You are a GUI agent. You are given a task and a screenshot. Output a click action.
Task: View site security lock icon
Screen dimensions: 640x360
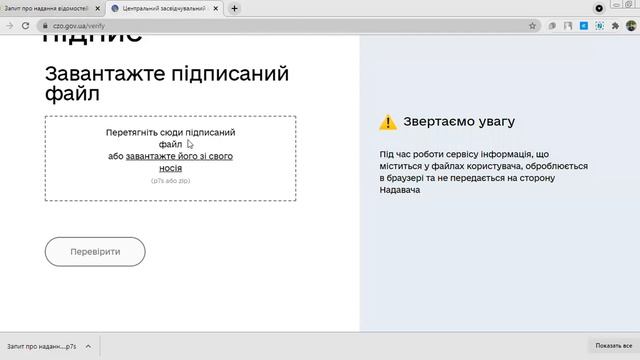pos(45,26)
